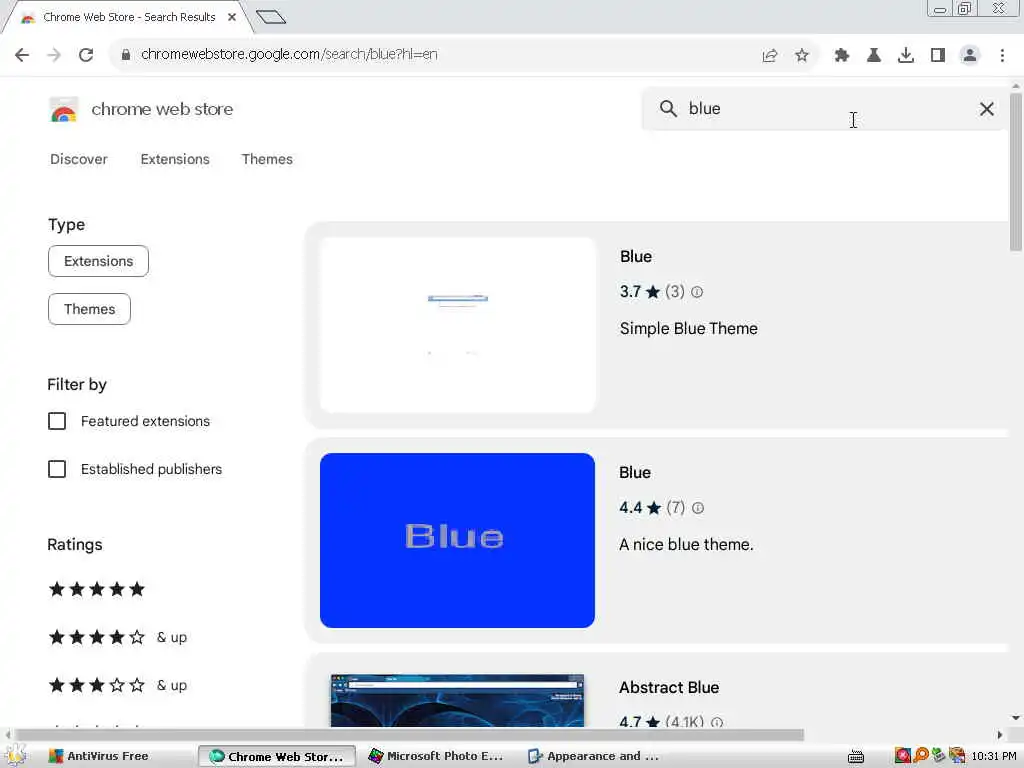Open Chrome Labs flask icon

pyautogui.click(x=874, y=56)
